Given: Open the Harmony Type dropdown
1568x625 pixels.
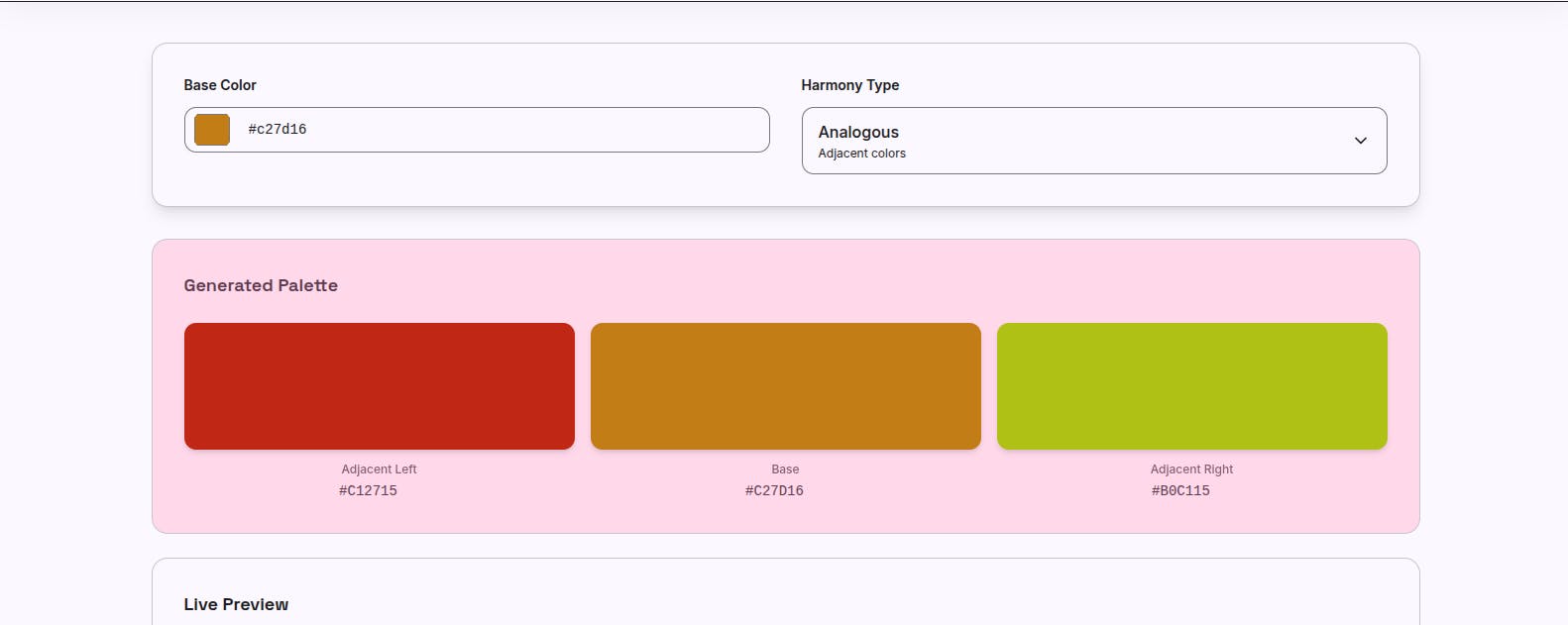Looking at the screenshot, I should point(1093,141).
